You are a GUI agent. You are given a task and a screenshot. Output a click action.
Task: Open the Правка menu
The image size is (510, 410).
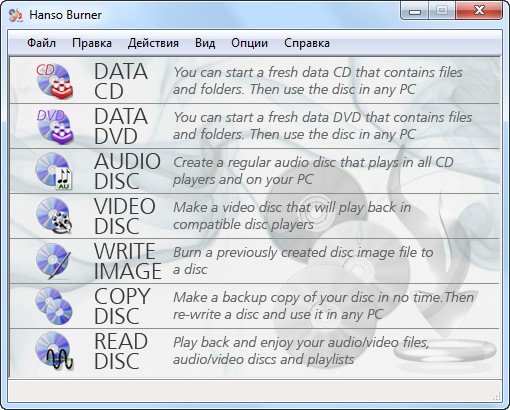92,43
